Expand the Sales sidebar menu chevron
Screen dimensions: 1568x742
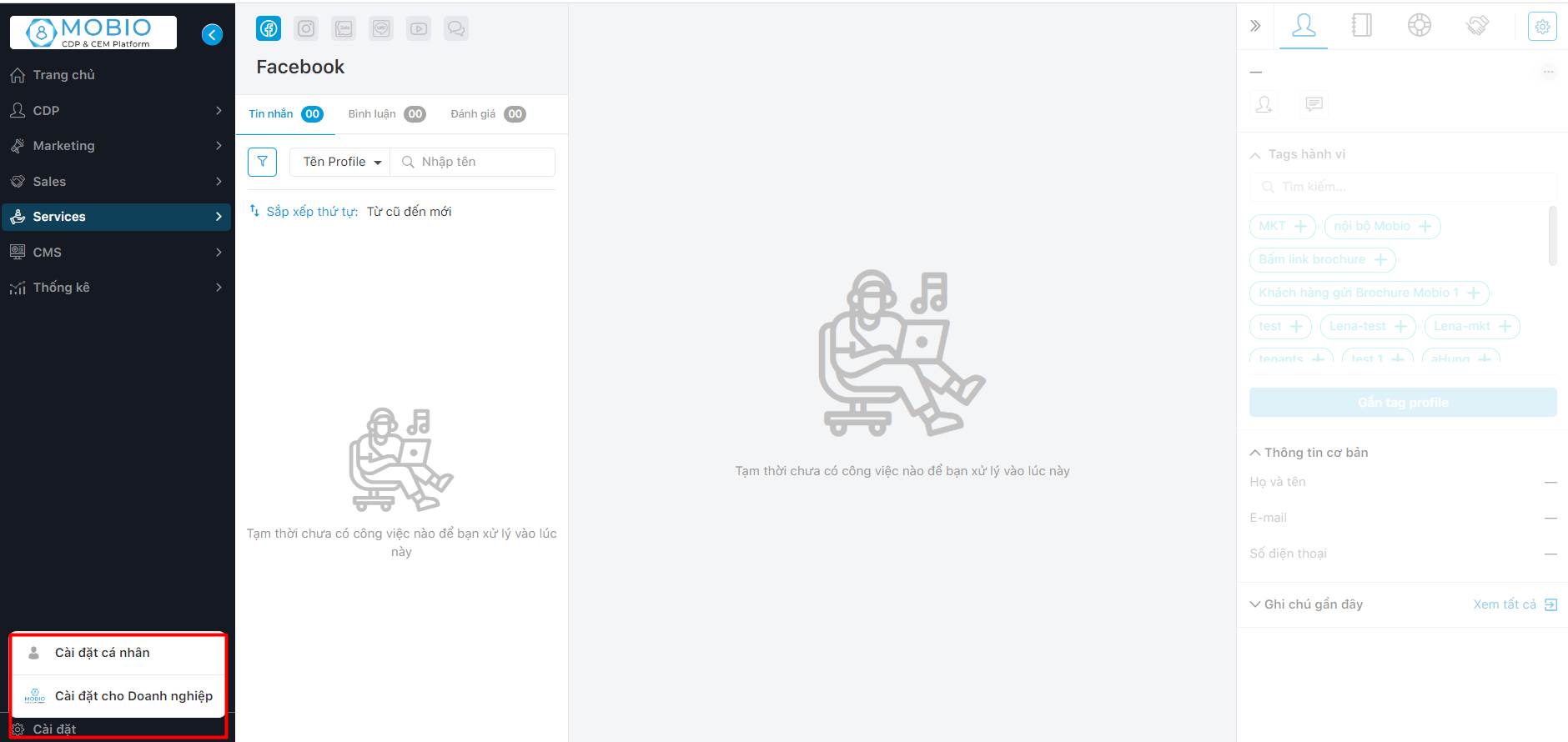(x=219, y=181)
